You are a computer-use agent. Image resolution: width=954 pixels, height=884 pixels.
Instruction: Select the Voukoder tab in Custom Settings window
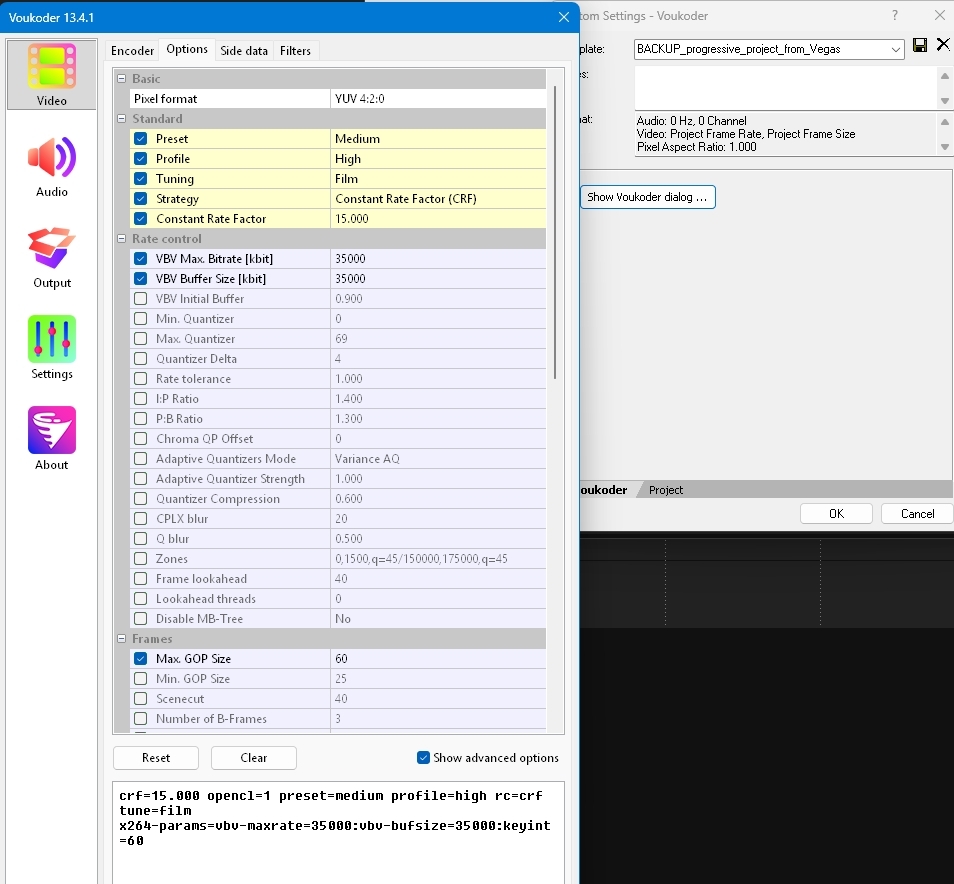605,490
